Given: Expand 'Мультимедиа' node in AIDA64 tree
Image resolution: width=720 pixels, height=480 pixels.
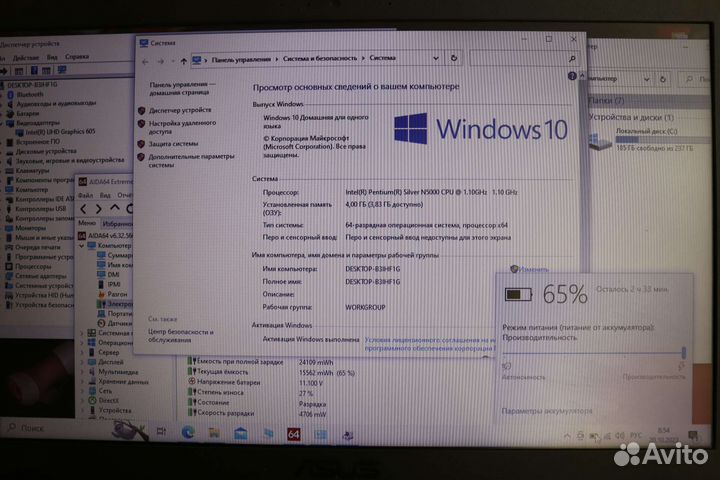Looking at the screenshot, I should [82, 373].
